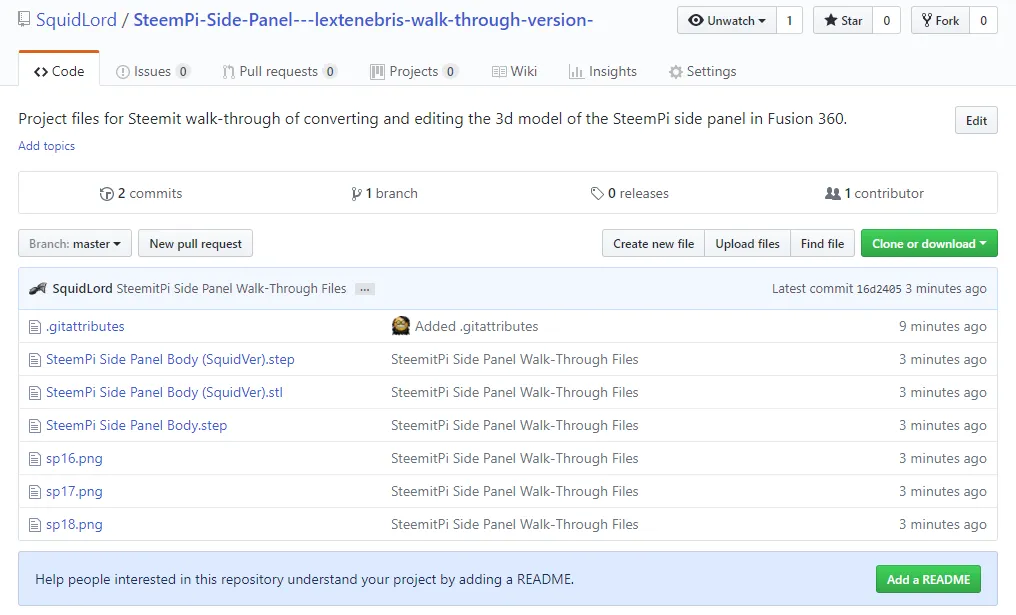Screen dimensions: 1016x615
Task: Open the SteemPi Side Panel Body.step file
Action: coord(136,425)
